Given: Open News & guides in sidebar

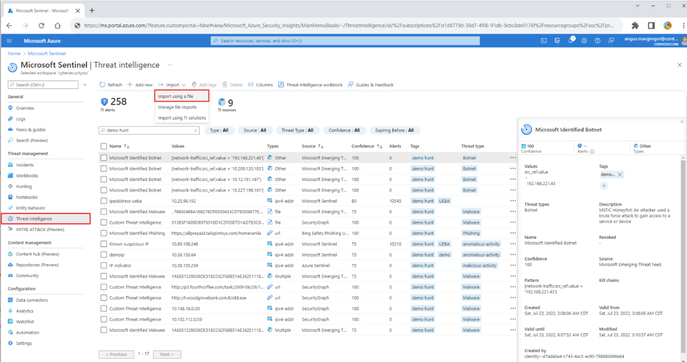Looking at the screenshot, I should 31,130.
